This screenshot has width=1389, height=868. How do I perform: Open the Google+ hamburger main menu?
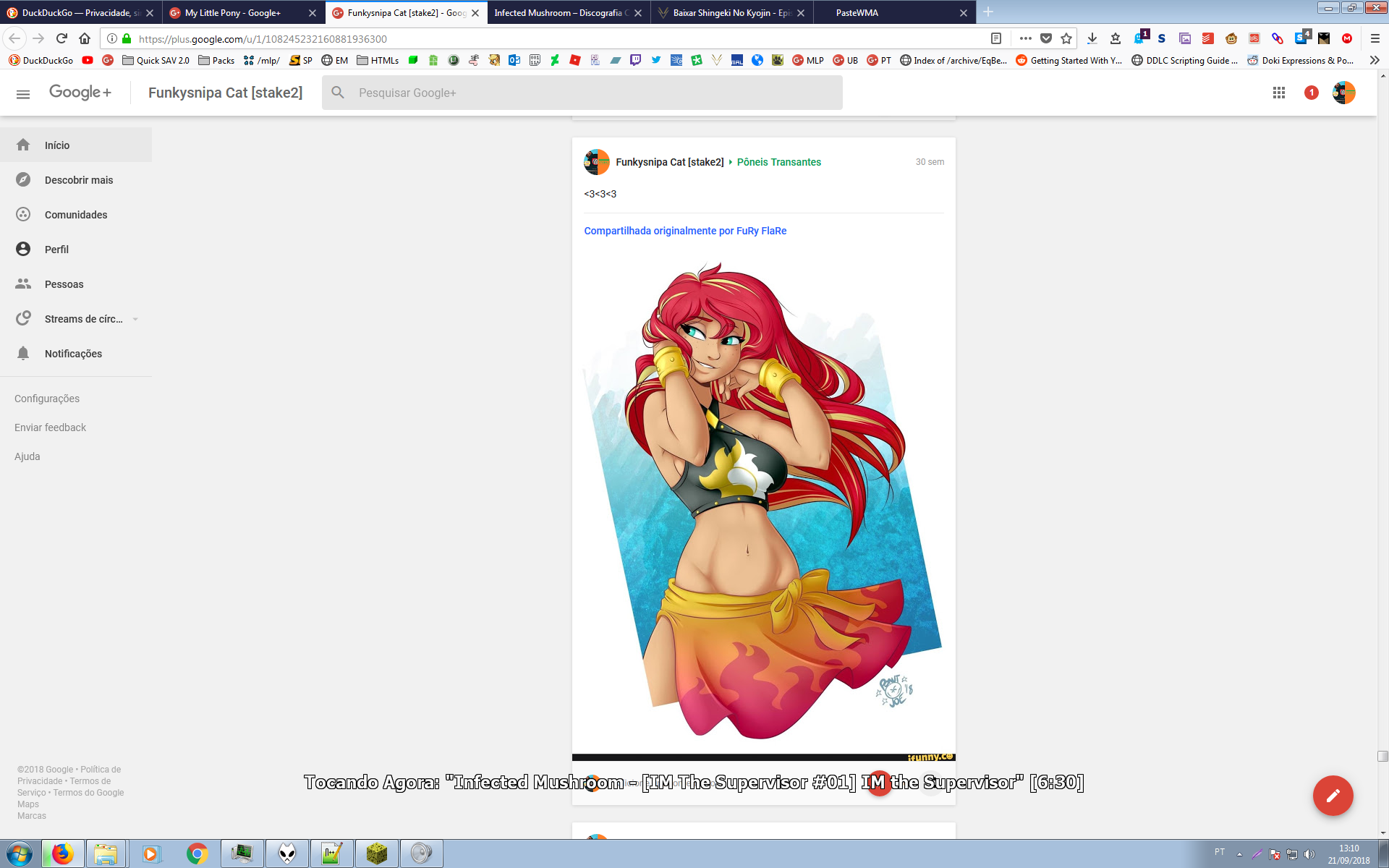23,93
